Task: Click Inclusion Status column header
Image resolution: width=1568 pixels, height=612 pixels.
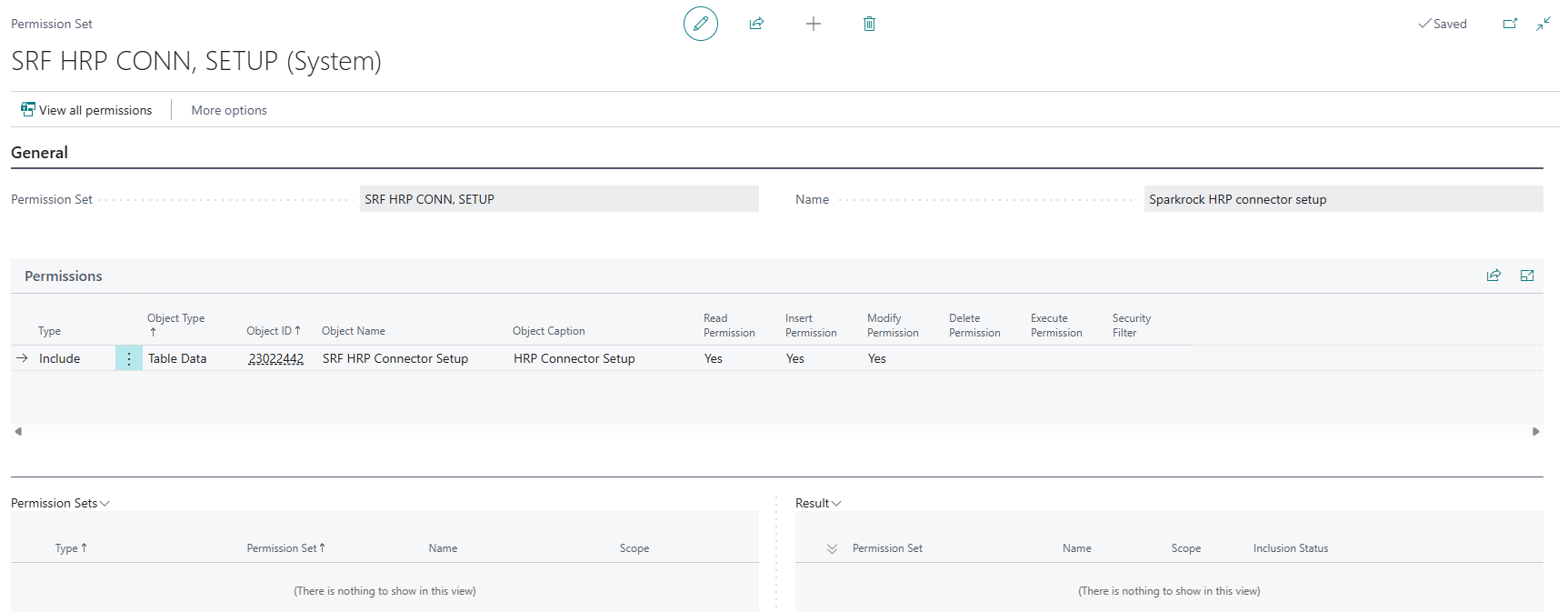Action: (x=1291, y=548)
